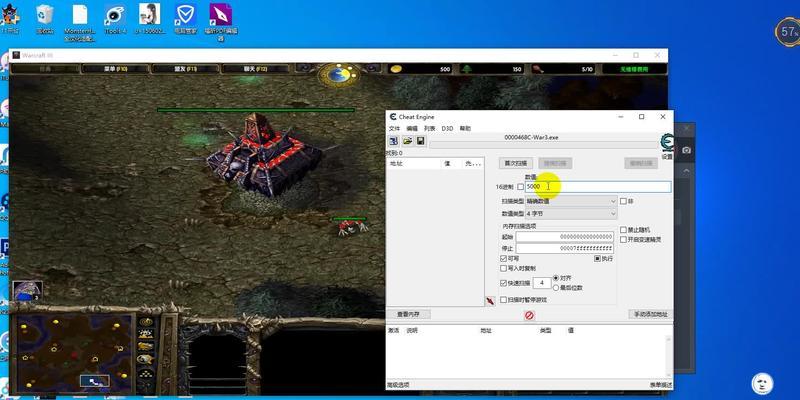This screenshot has width=800, height=400.
Task: Click the value input field containing 5000
Action: tap(598, 187)
